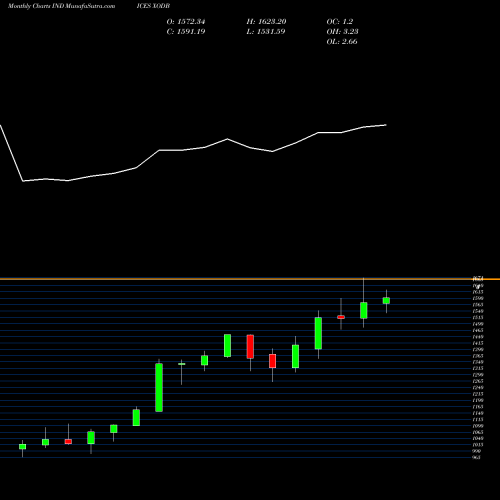
Task: Click the white line's lowest point at the left
Action: tap(23, 181)
